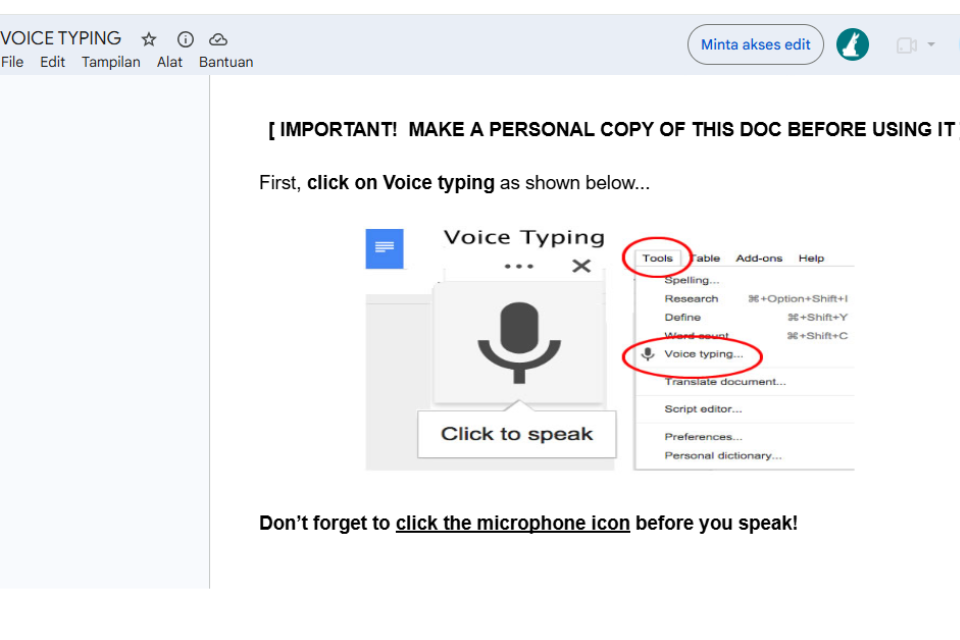Click the video call camera icon
Screen dimensions: 960x640
[907, 45]
